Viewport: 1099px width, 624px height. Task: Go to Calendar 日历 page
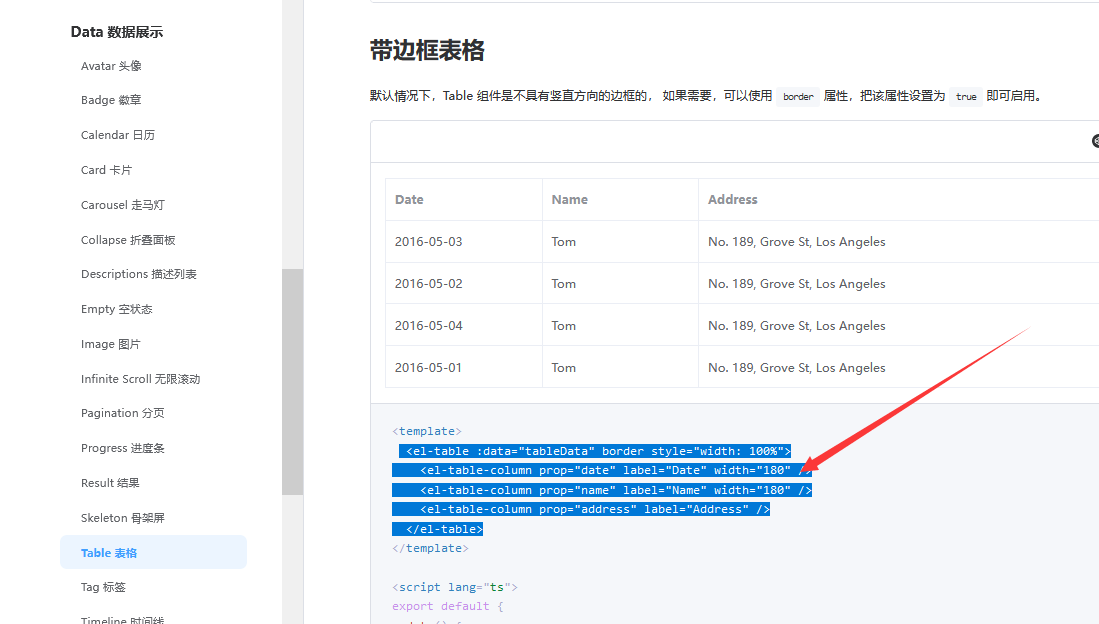coord(118,135)
